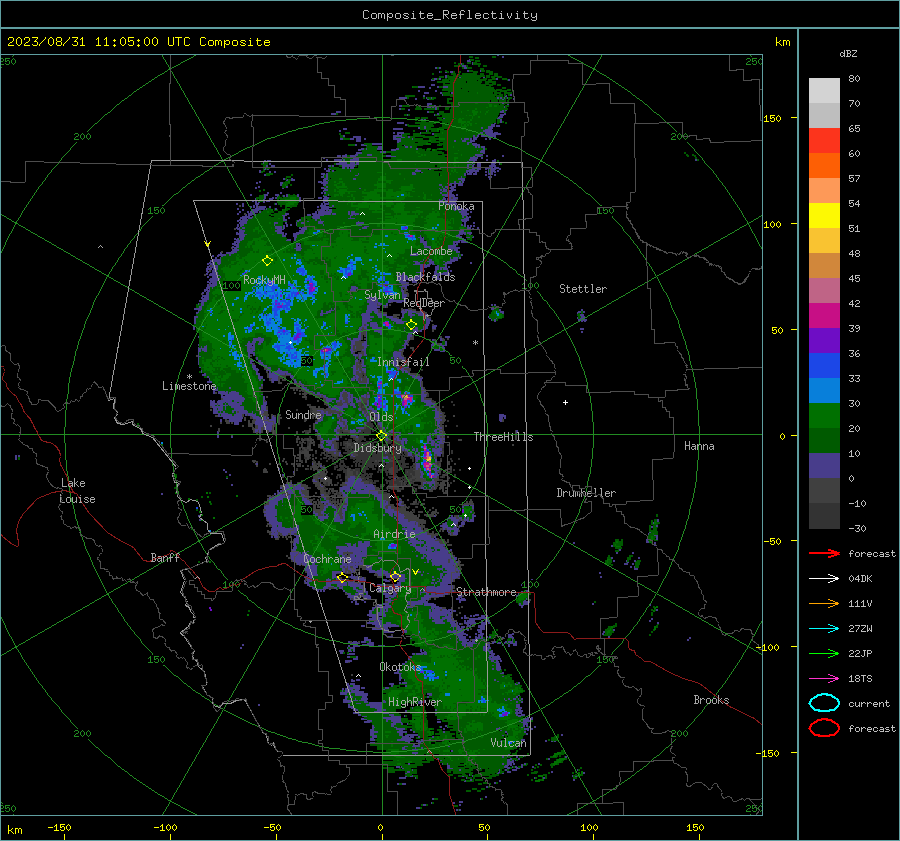900x841 pixels.
Task: Click the red 60-65 dBZ color swatch
Action: click(824, 140)
